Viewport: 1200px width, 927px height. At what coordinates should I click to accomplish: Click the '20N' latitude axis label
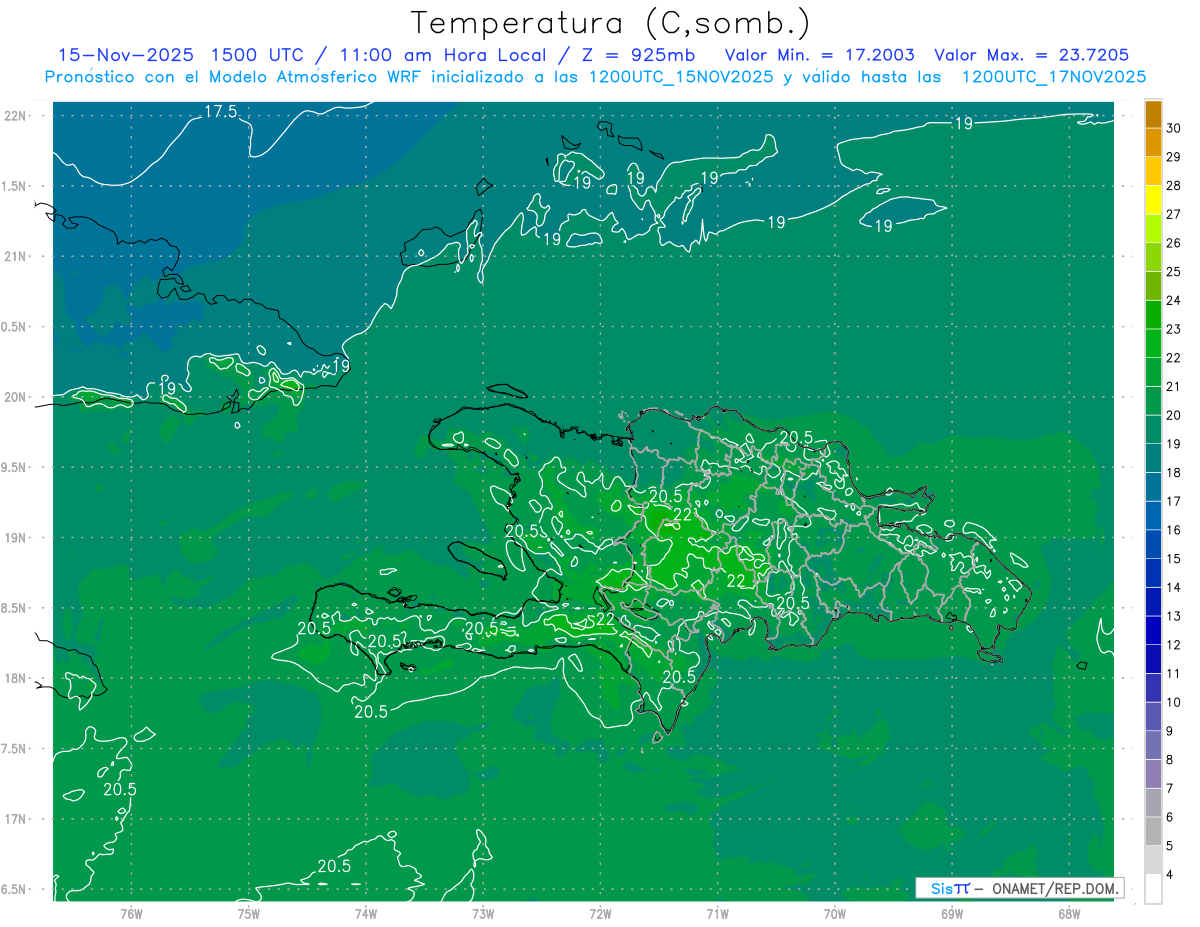(x=16, y=397)
